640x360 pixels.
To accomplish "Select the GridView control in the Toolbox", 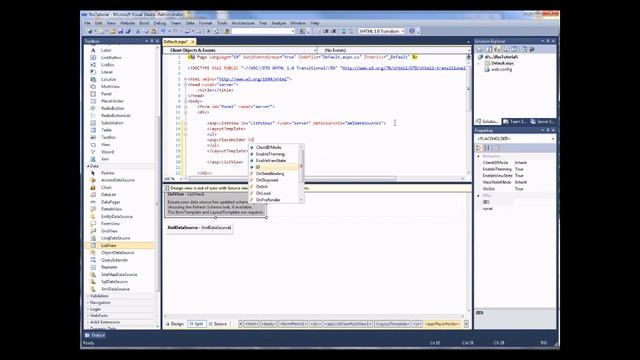I will 109,231.
